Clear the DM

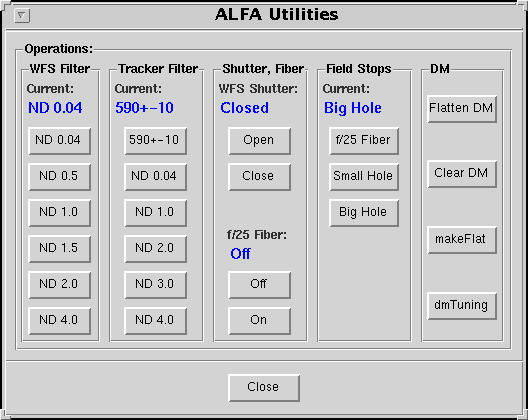point(462,174)
